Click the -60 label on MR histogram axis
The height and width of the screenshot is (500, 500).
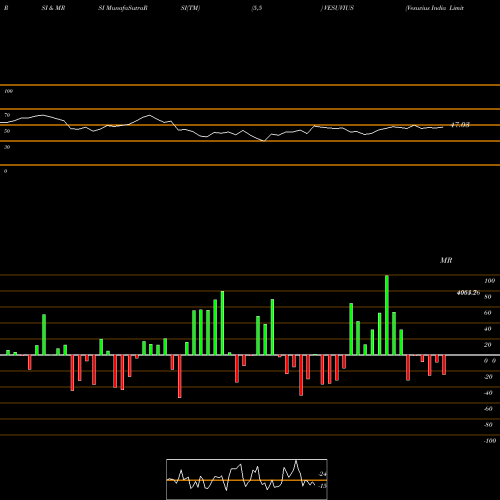coord(488,409)
